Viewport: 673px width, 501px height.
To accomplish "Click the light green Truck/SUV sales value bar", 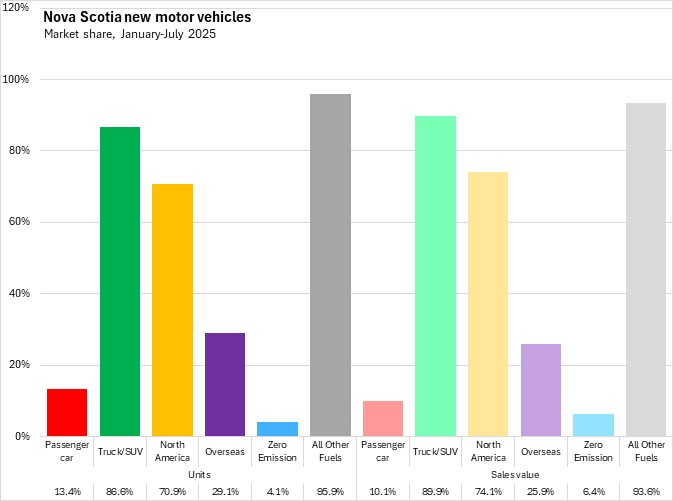I will 435,276.
